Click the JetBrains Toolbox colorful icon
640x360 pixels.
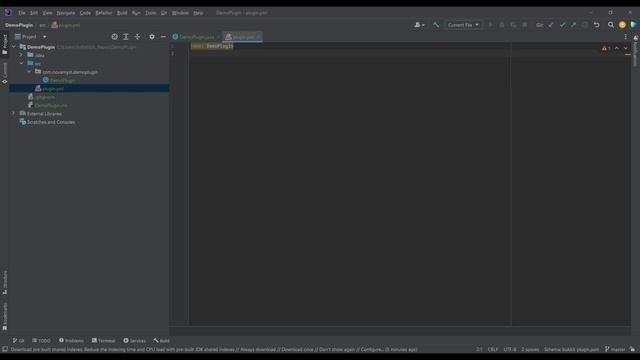click(x=633, y=25)
